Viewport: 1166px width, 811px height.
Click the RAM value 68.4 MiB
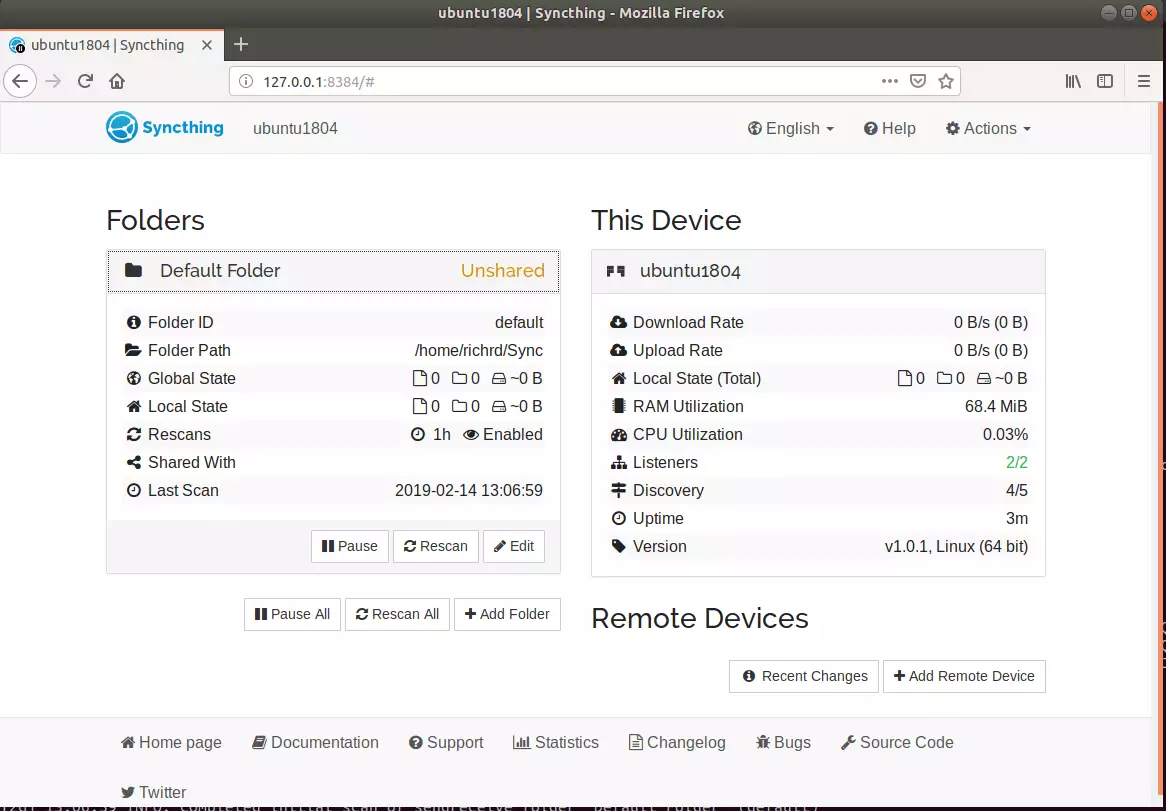click(996, 407)
